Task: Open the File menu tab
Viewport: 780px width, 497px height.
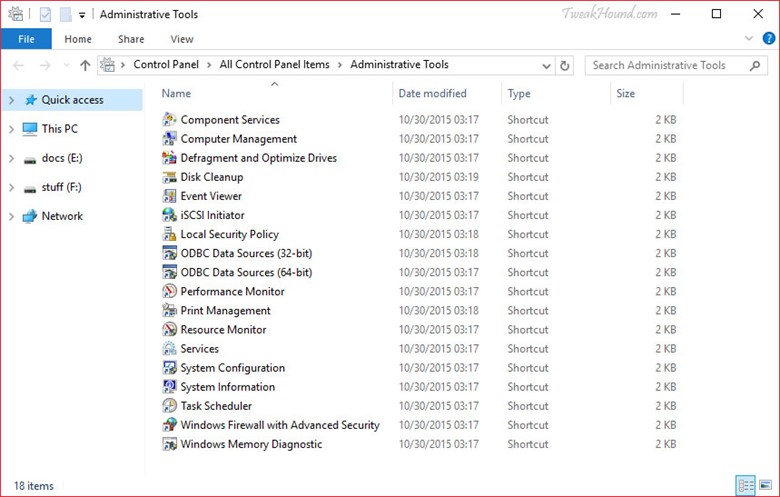Action: coord(26,39)
